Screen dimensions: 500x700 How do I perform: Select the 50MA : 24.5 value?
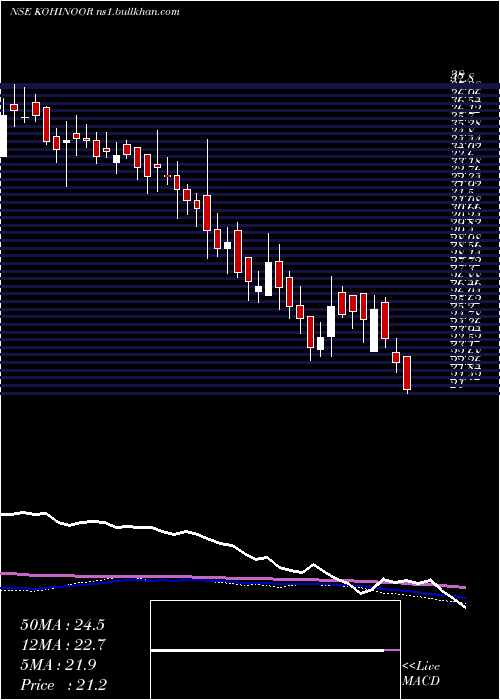62,625
